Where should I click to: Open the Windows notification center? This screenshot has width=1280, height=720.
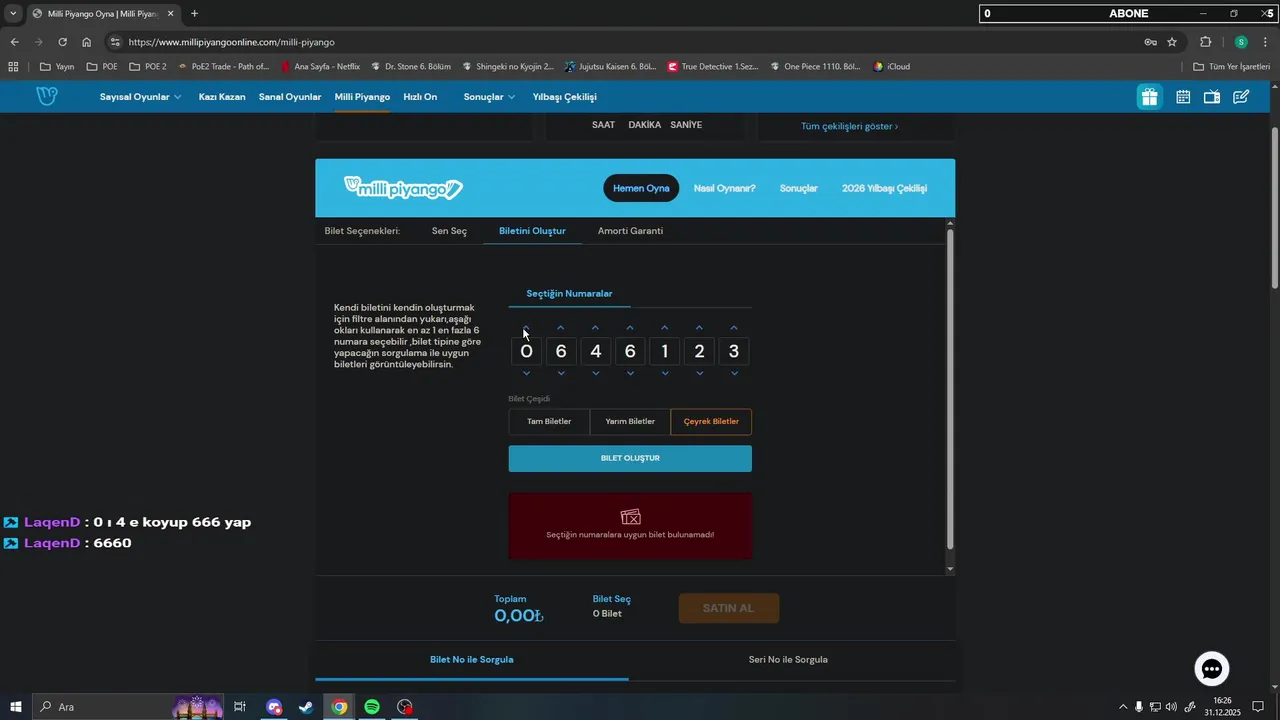1258,707
